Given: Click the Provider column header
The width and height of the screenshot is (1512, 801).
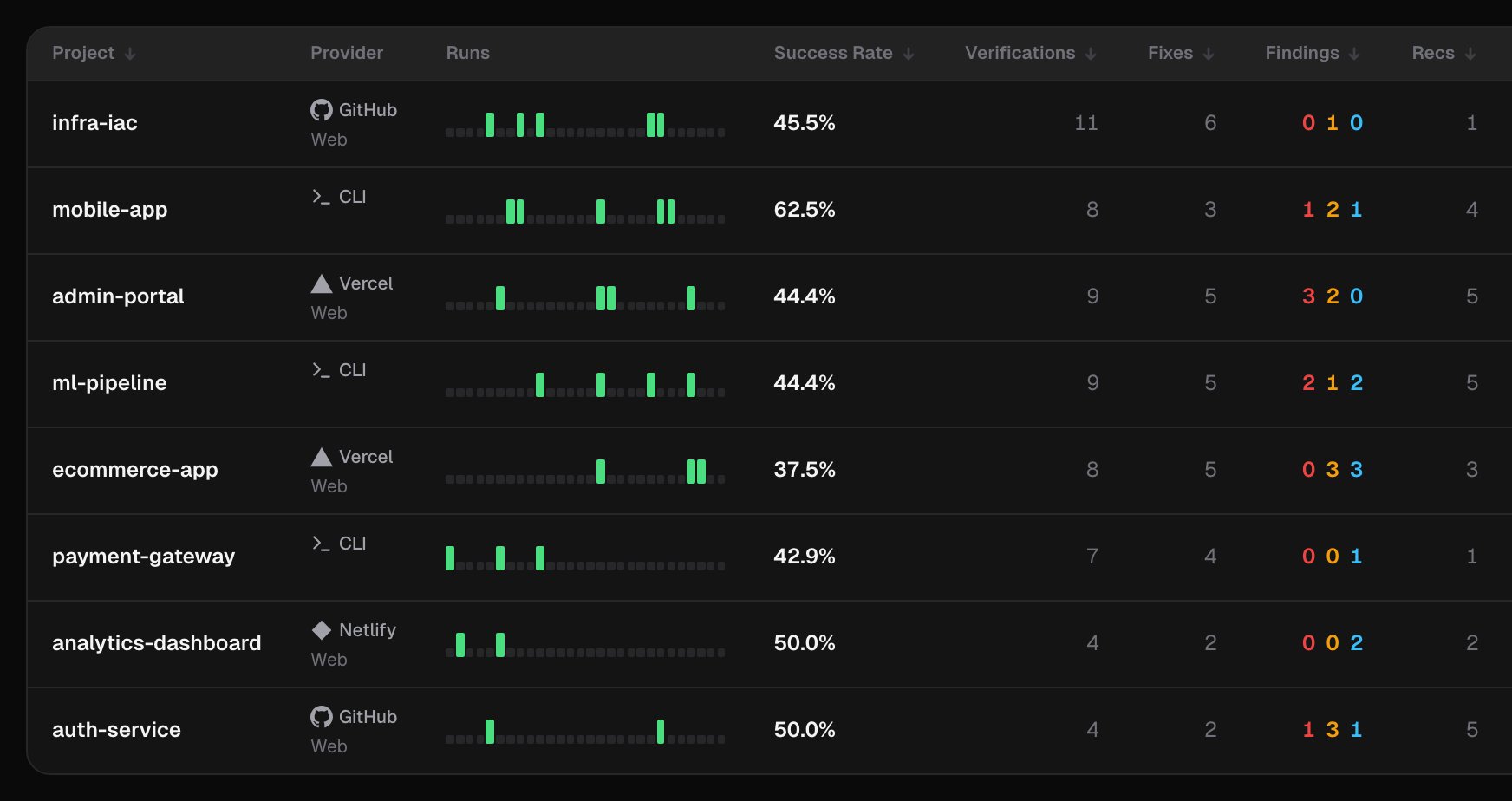Looking at the screenshot, I should (347, 53).
